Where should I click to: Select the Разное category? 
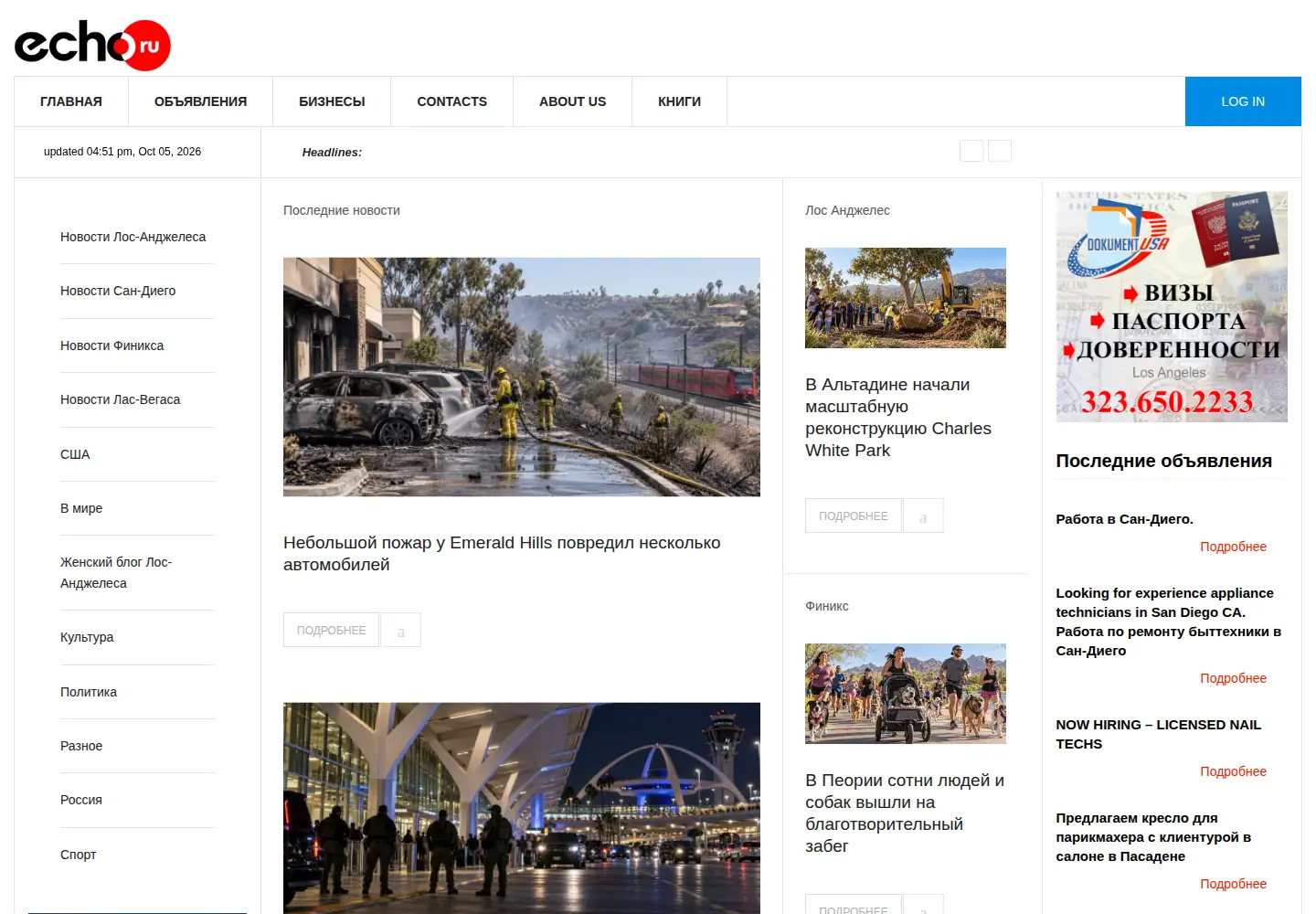coord(81,746)
